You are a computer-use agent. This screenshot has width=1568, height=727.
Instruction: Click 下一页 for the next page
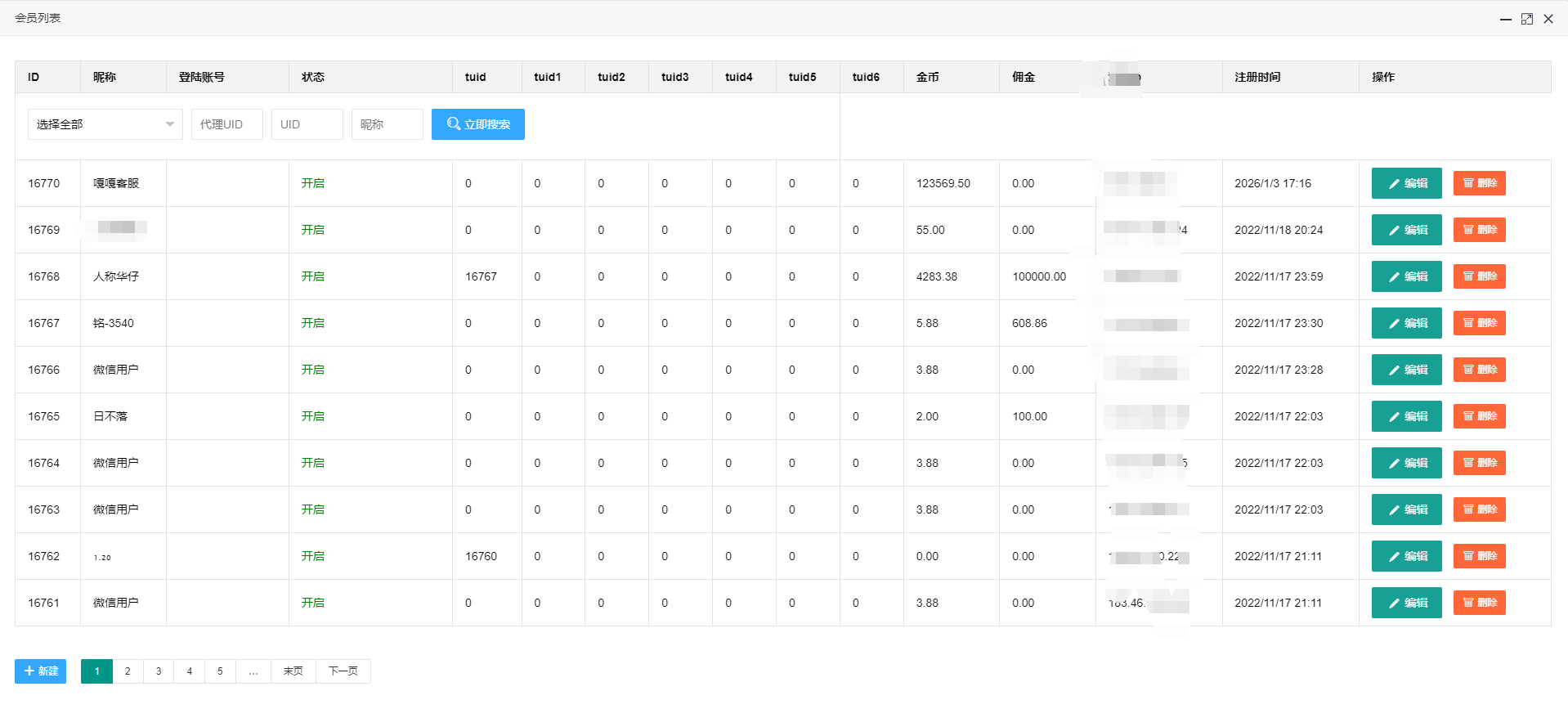click(343, 671)
